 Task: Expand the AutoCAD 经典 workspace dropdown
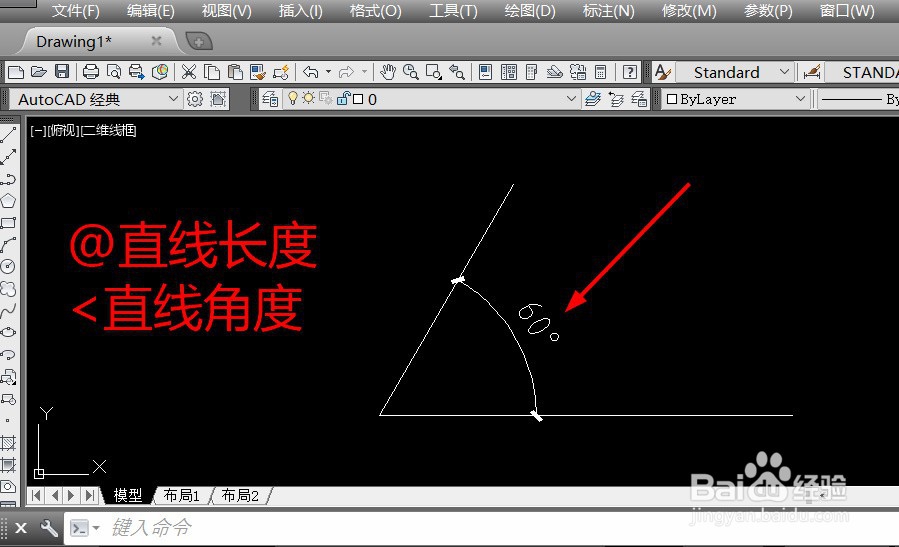pyautogui.click(x=173, y=99)
